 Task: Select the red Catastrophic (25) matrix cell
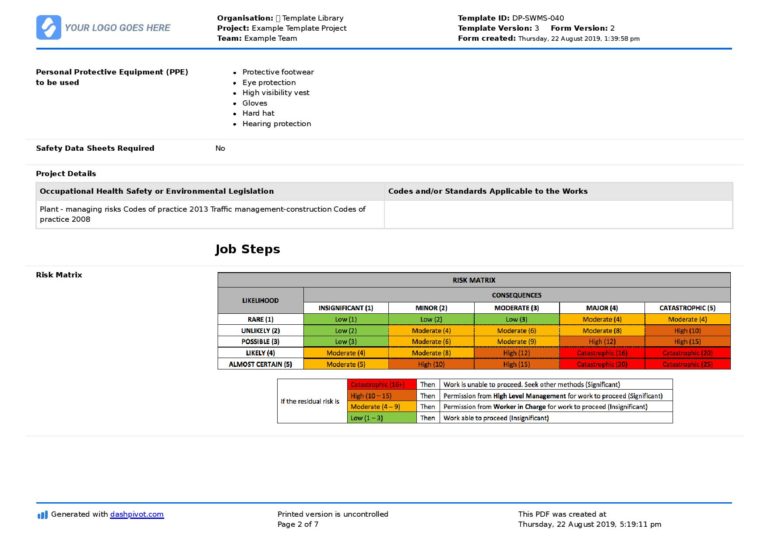tap(688, 364)
